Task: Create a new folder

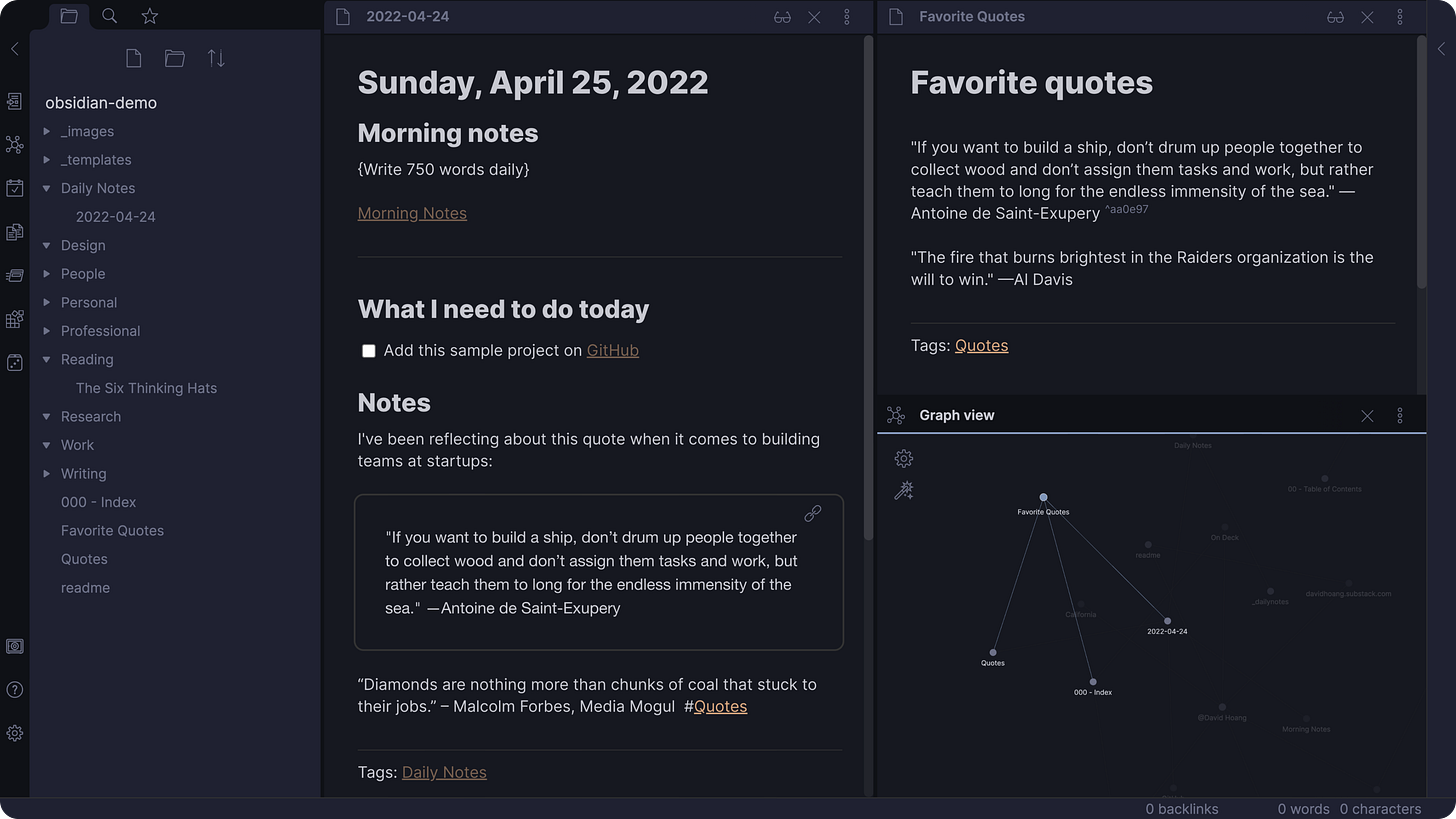Action: [x=174, y=58]
